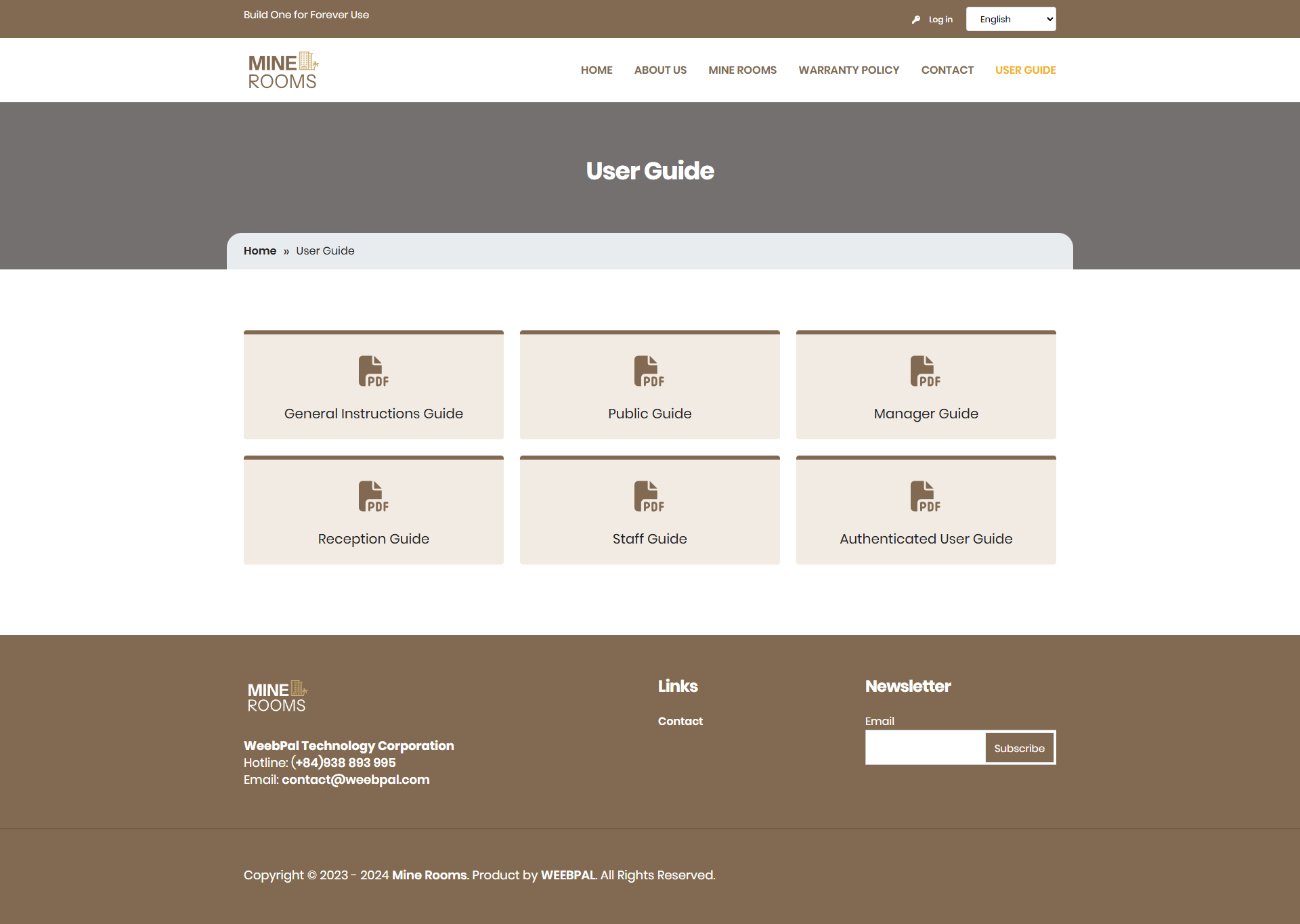This screenshot has width=1300, height=924.
Task: Click the key icon beside Log in
Action: point(916,20)
